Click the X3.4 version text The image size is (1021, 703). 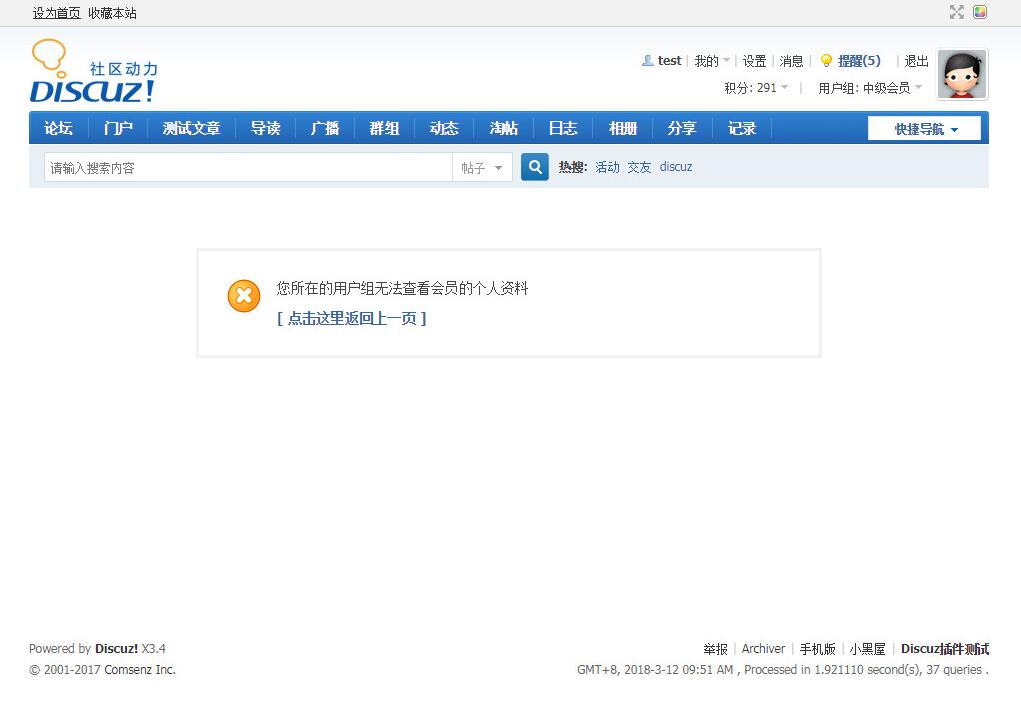(154, 648)
